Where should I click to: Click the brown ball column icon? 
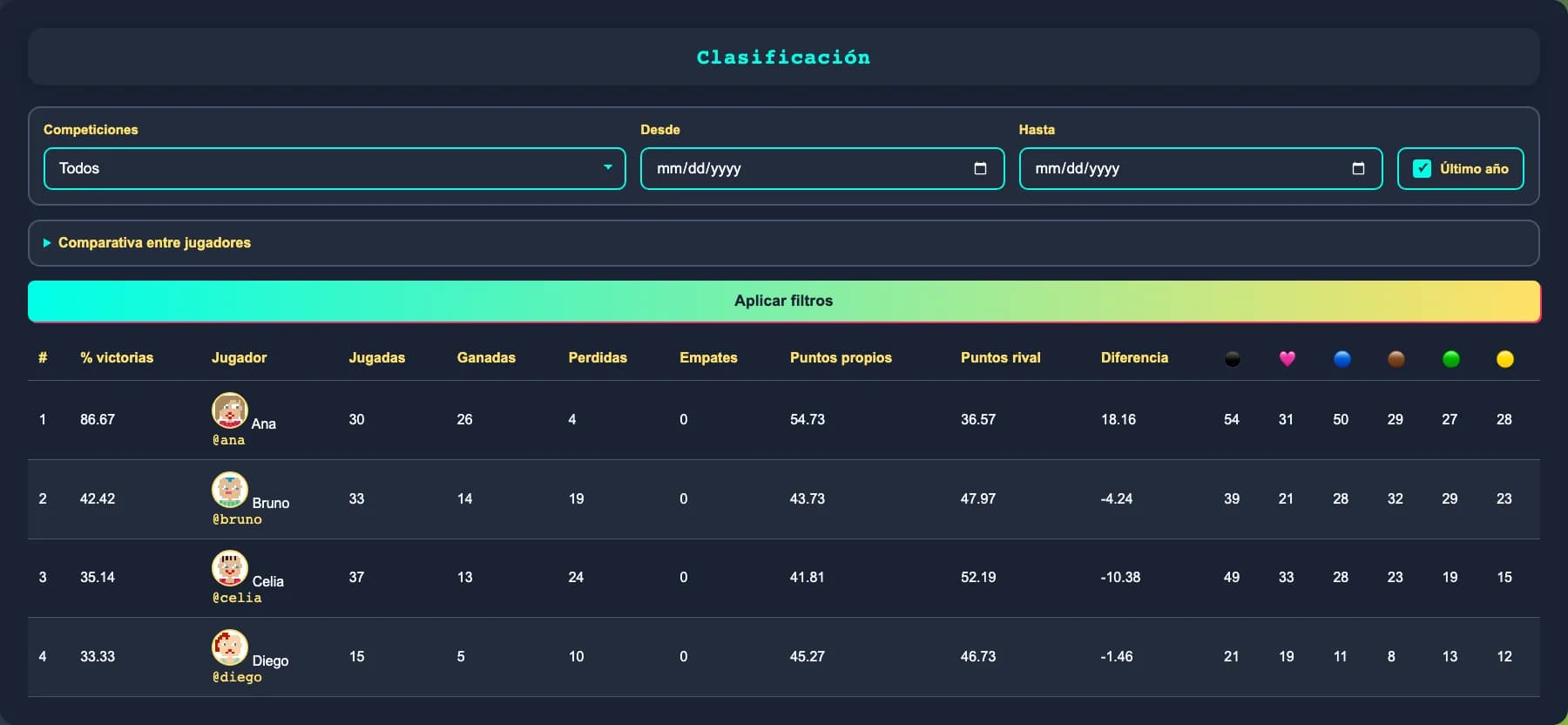point(1396,359)
